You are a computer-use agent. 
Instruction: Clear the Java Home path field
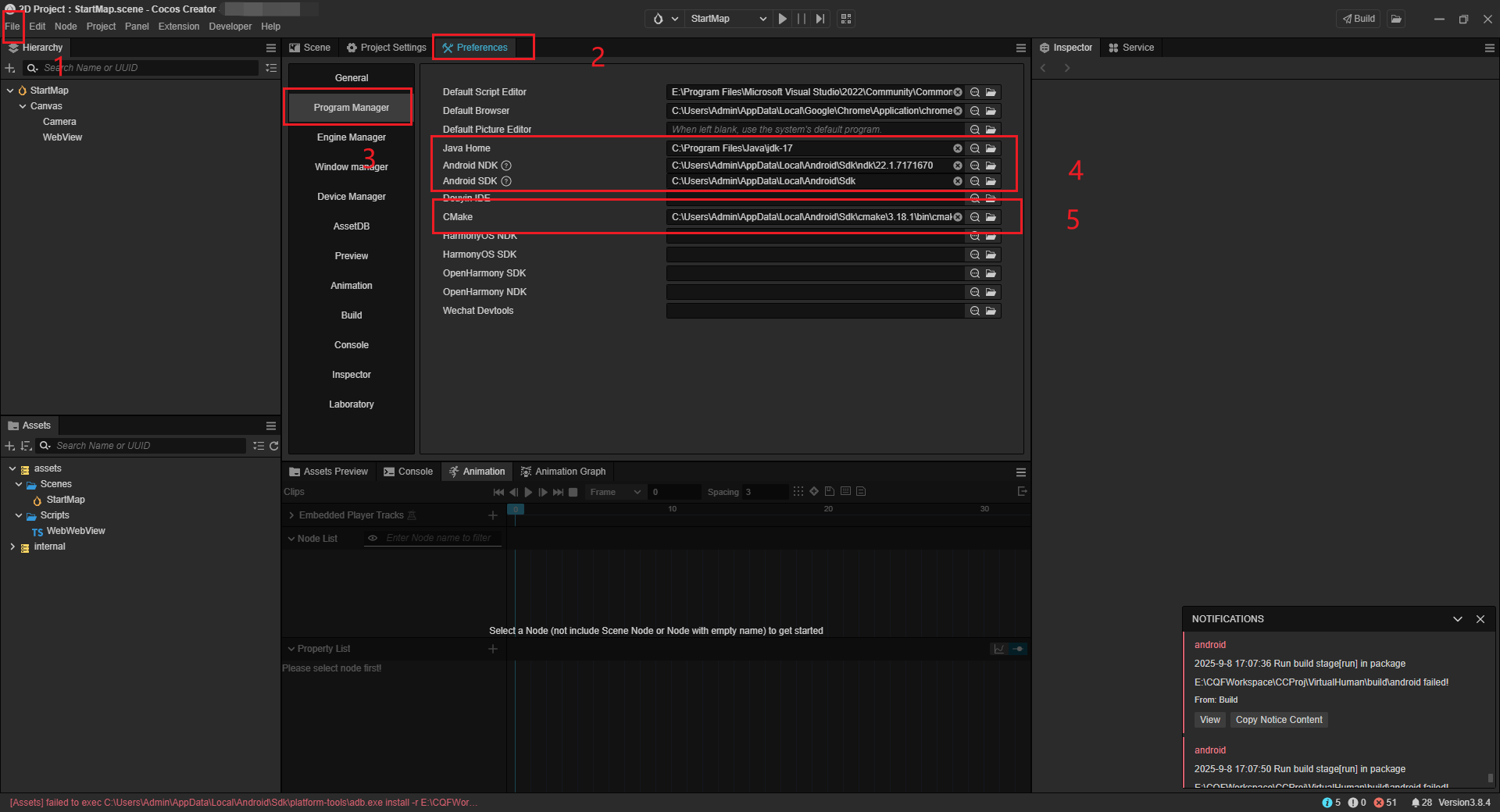958,148
